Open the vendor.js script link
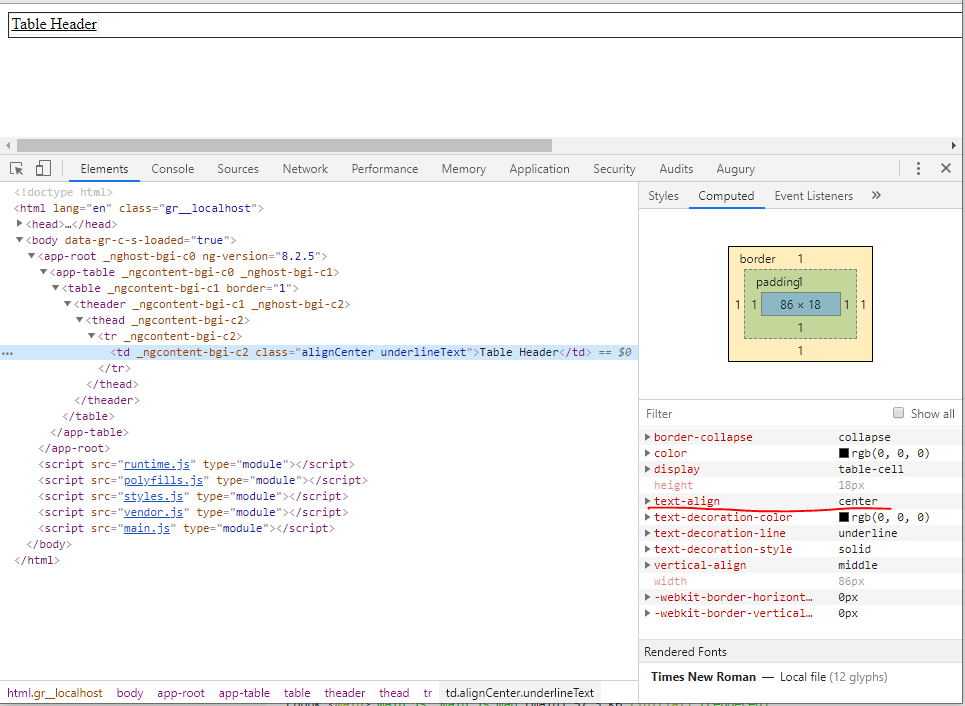Image resolution: width=965 pixels, height=706 pixels. (153, 512)
